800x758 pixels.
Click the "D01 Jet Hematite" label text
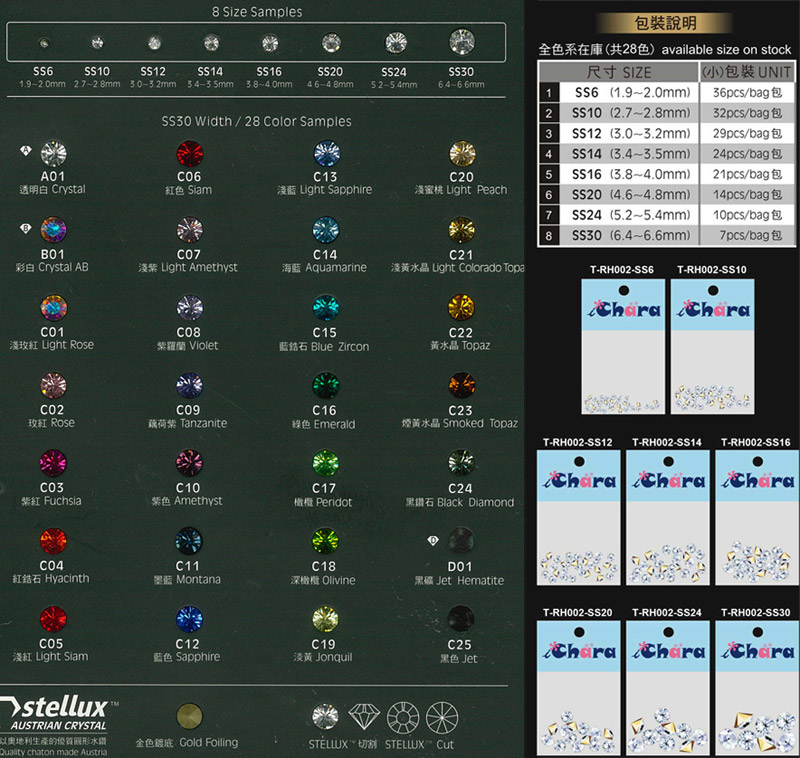(x=459, y=573)
